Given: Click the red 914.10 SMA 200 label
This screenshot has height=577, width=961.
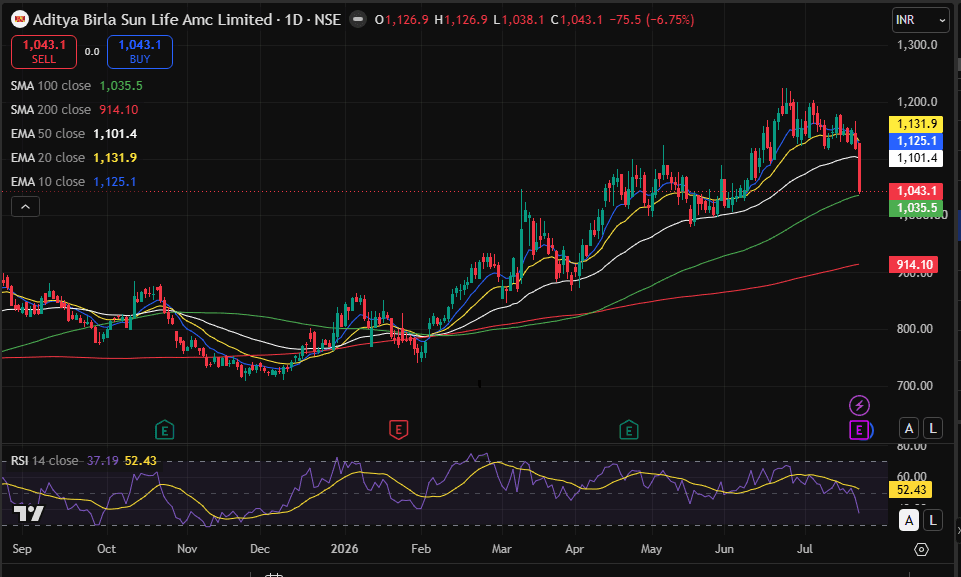Looking at the screenshot, I should coord(914,265).
